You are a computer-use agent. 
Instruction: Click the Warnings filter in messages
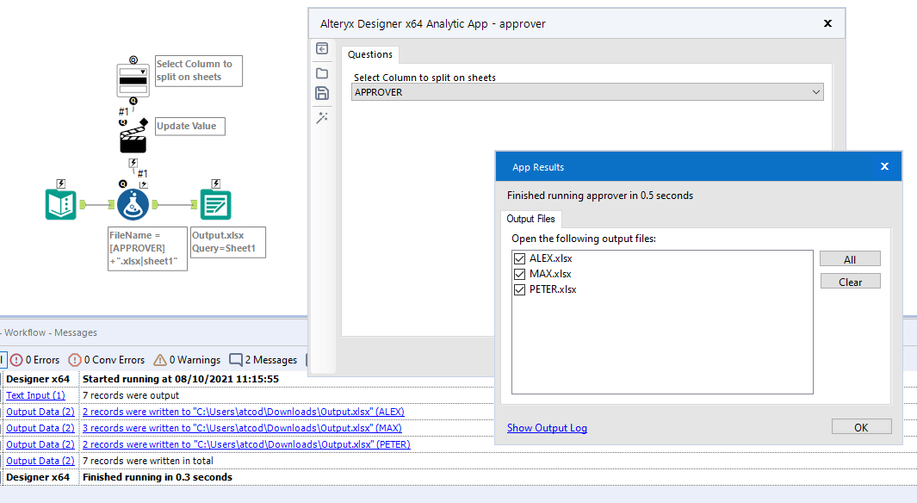(187, 360)
